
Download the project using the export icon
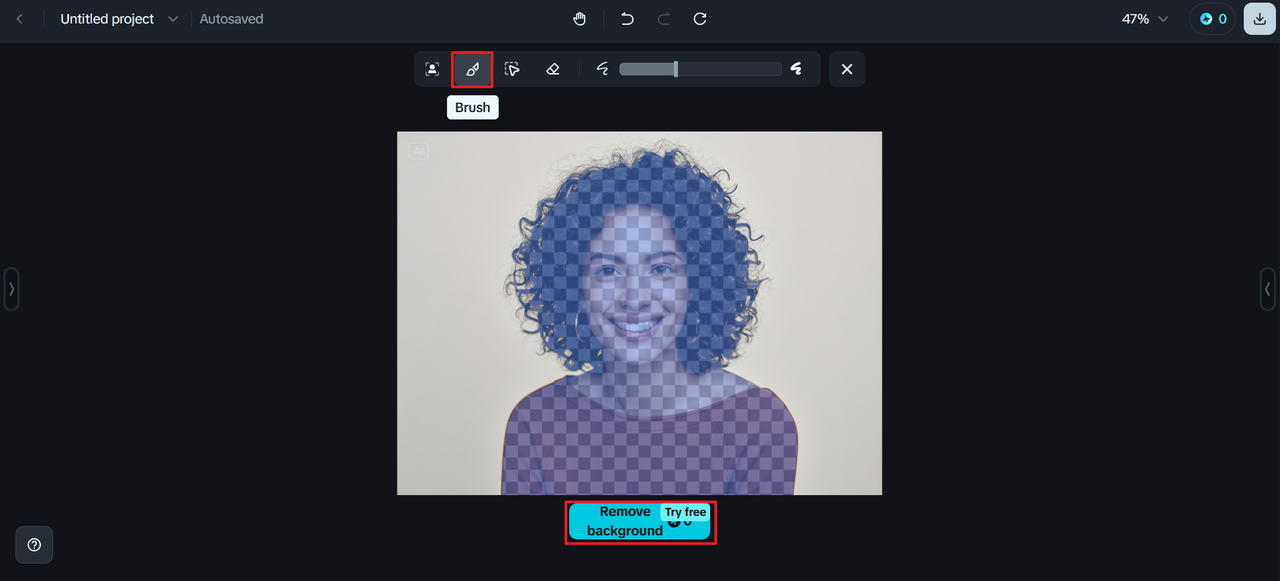coord(1259,19)
